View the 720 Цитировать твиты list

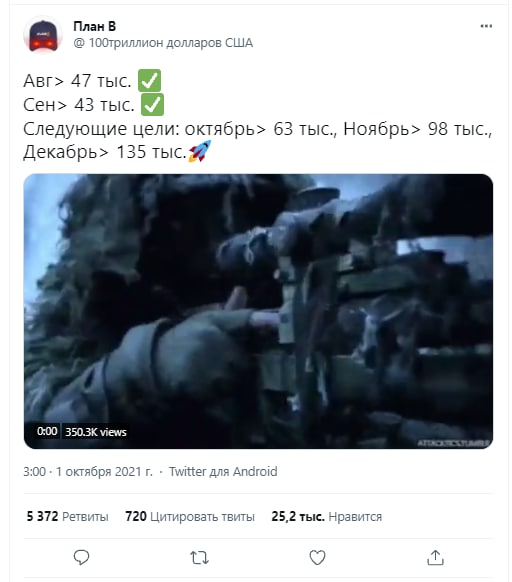pyautogui.click(x=190, y=516)
